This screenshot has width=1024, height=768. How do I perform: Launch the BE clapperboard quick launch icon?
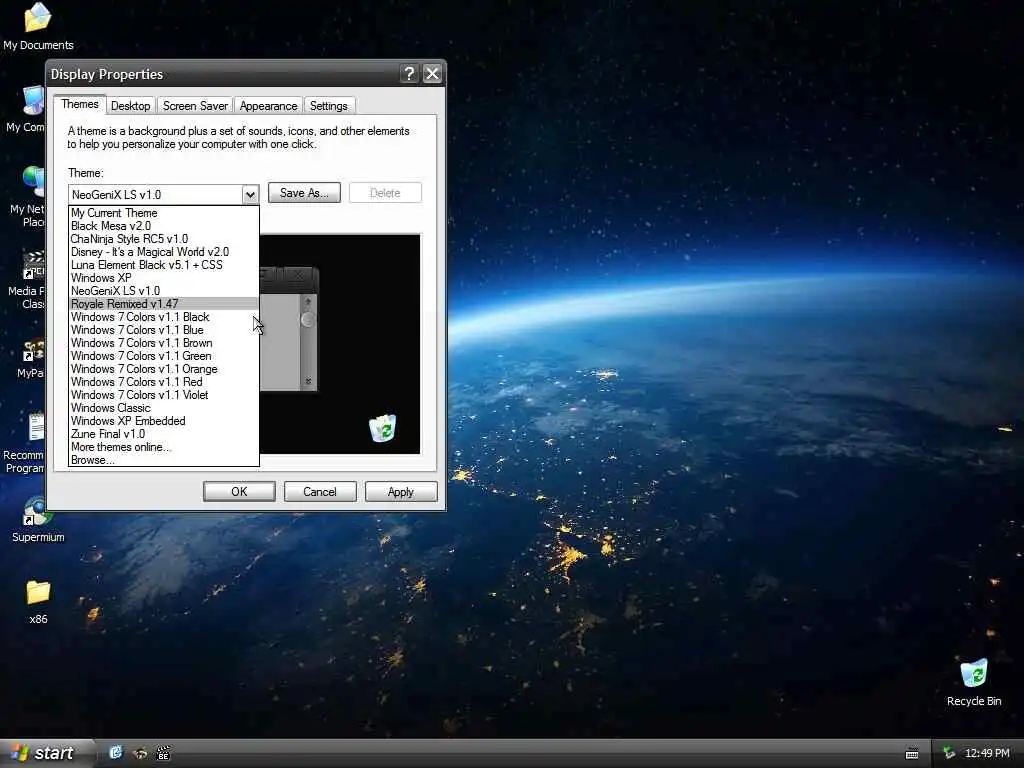(x=163, y=754)
